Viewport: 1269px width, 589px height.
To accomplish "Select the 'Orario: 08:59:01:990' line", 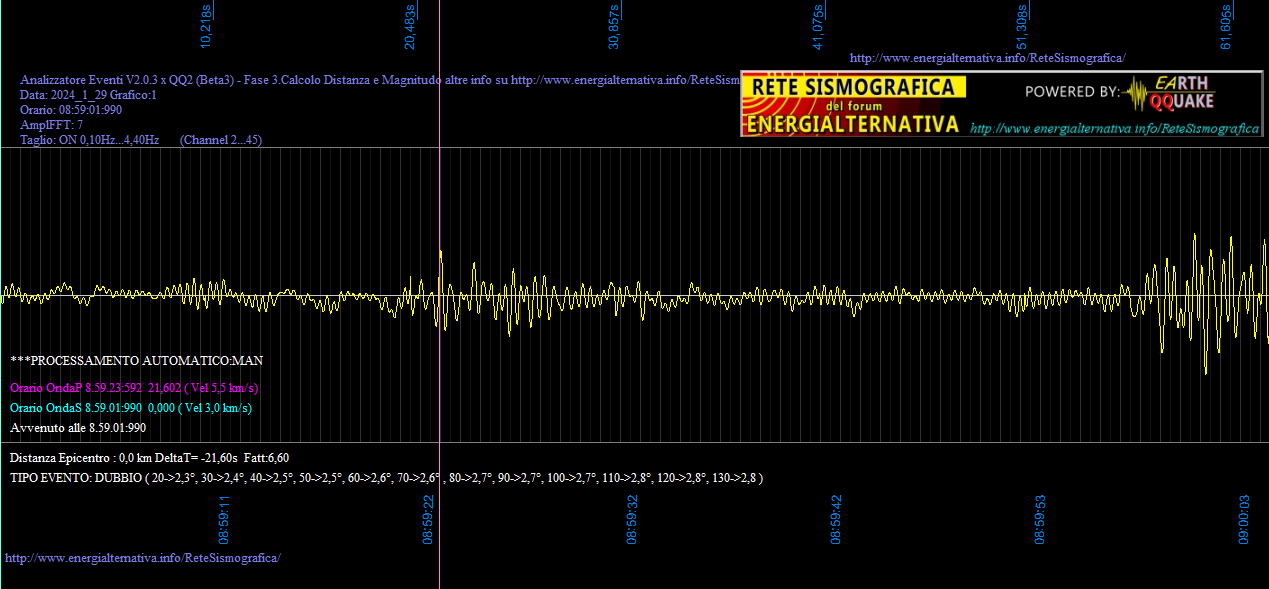I will 71,110.
